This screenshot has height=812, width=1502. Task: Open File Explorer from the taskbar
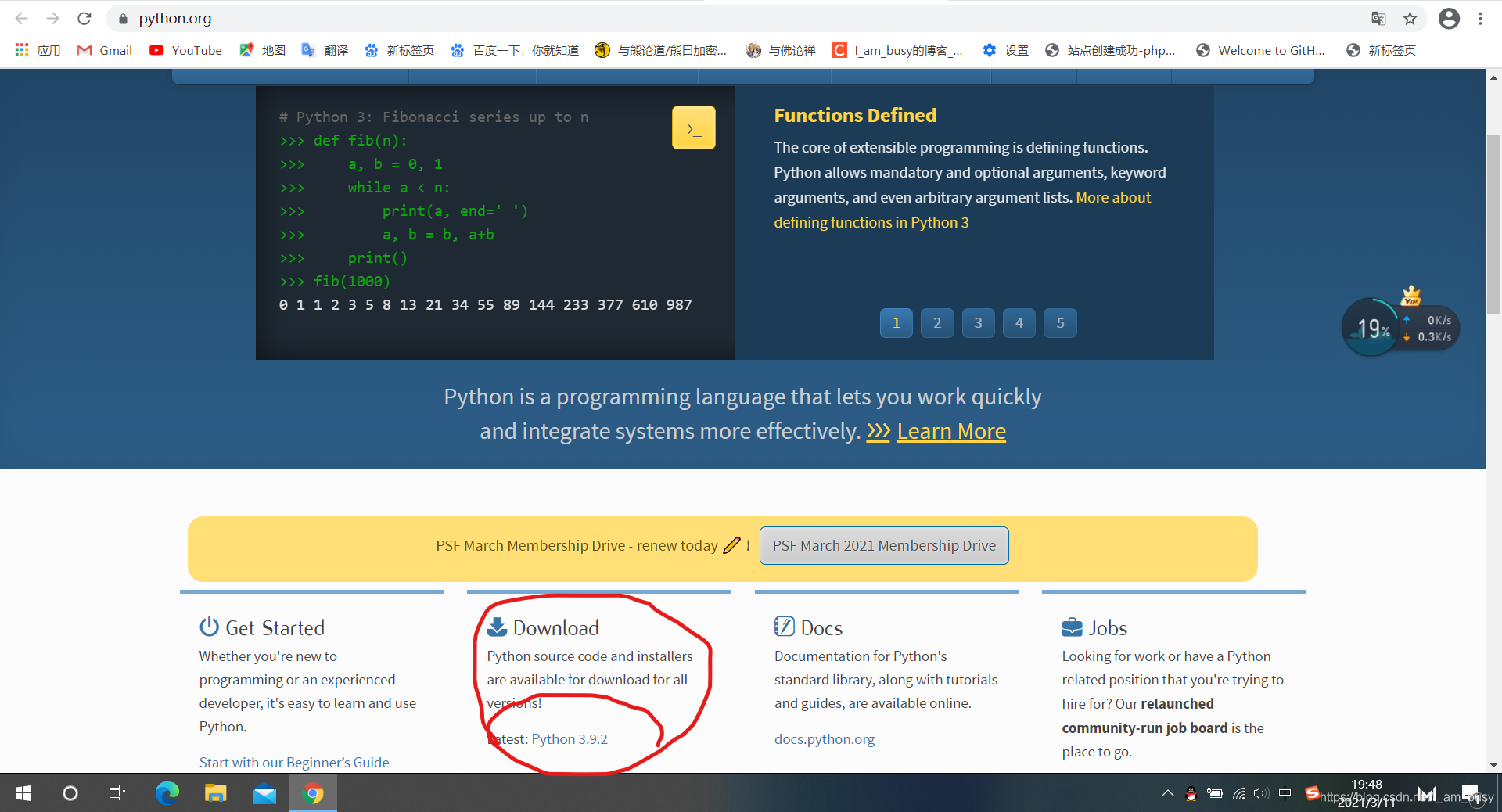215,793
